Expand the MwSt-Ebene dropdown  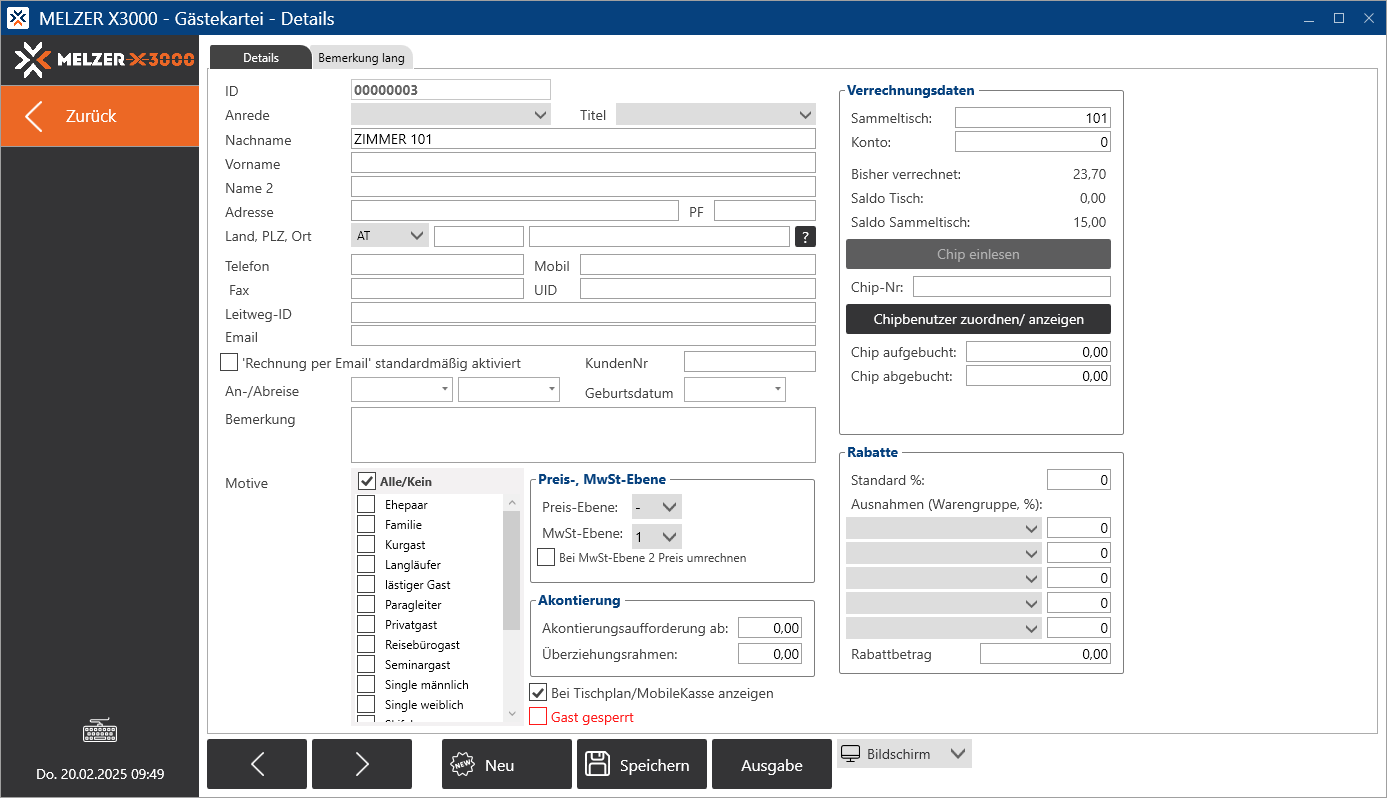[657, 537]
